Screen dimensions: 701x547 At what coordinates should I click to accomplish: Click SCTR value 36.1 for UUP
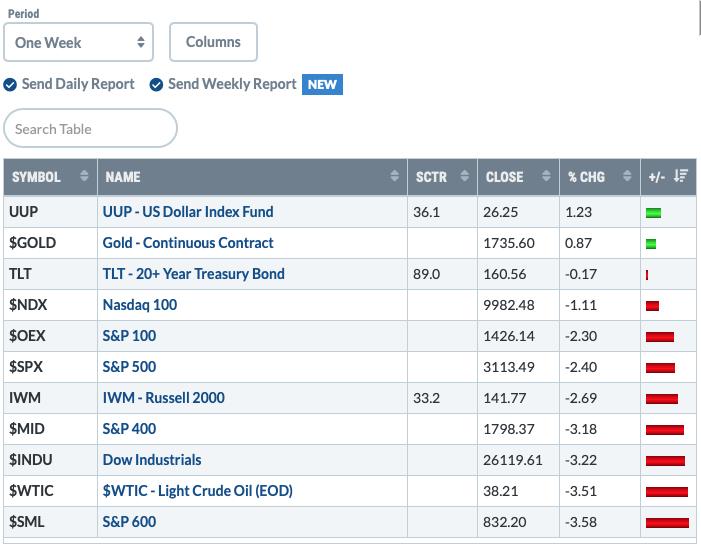427,212
